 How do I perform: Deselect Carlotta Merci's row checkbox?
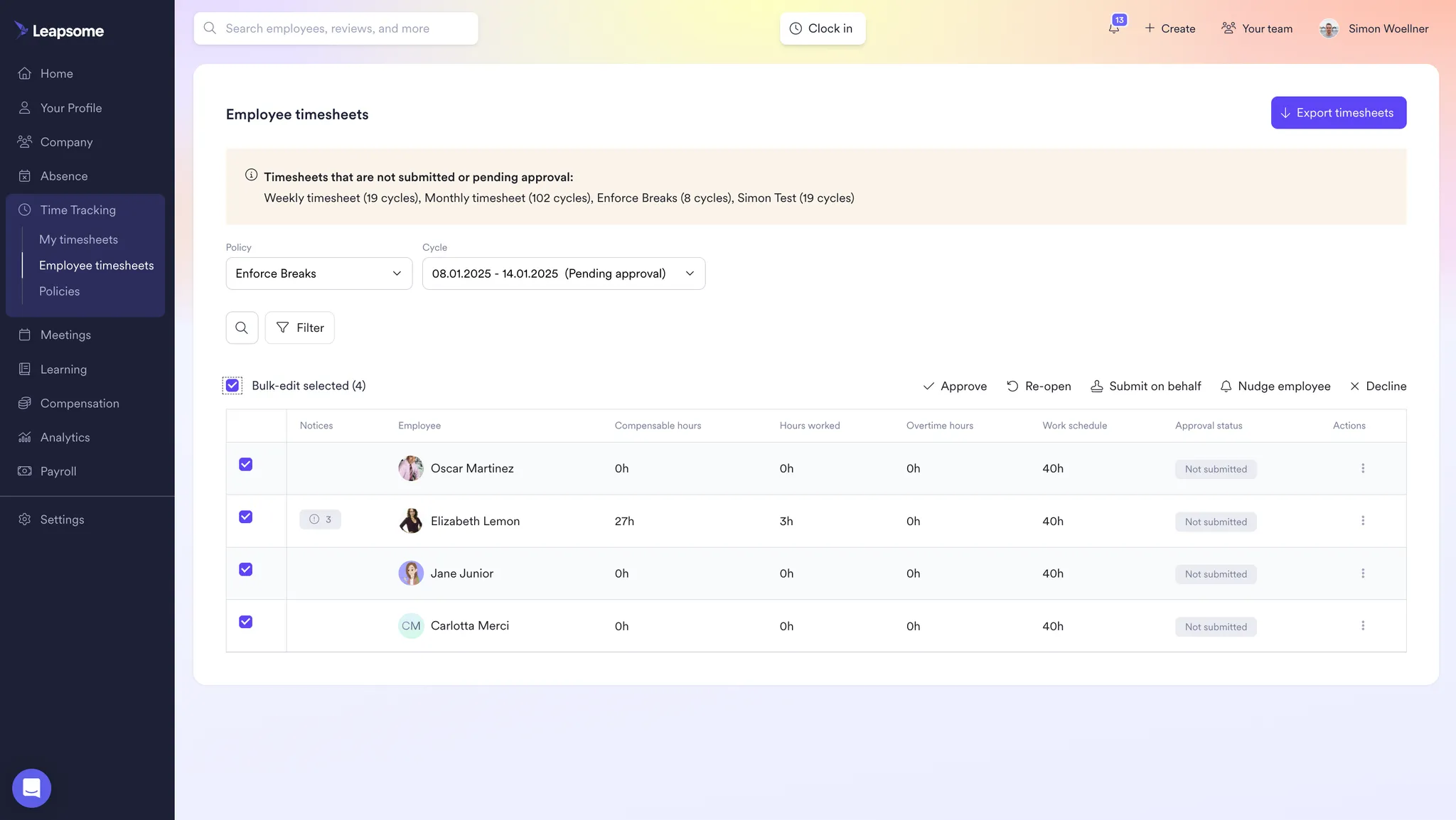click(245, 622)
